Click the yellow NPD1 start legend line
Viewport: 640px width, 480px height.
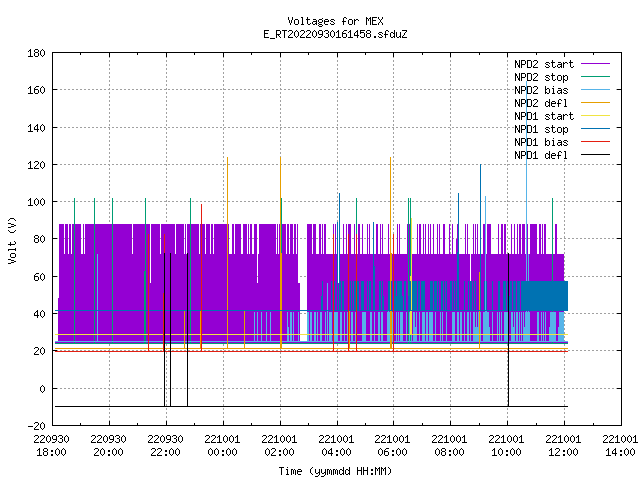tap(596, 116)
